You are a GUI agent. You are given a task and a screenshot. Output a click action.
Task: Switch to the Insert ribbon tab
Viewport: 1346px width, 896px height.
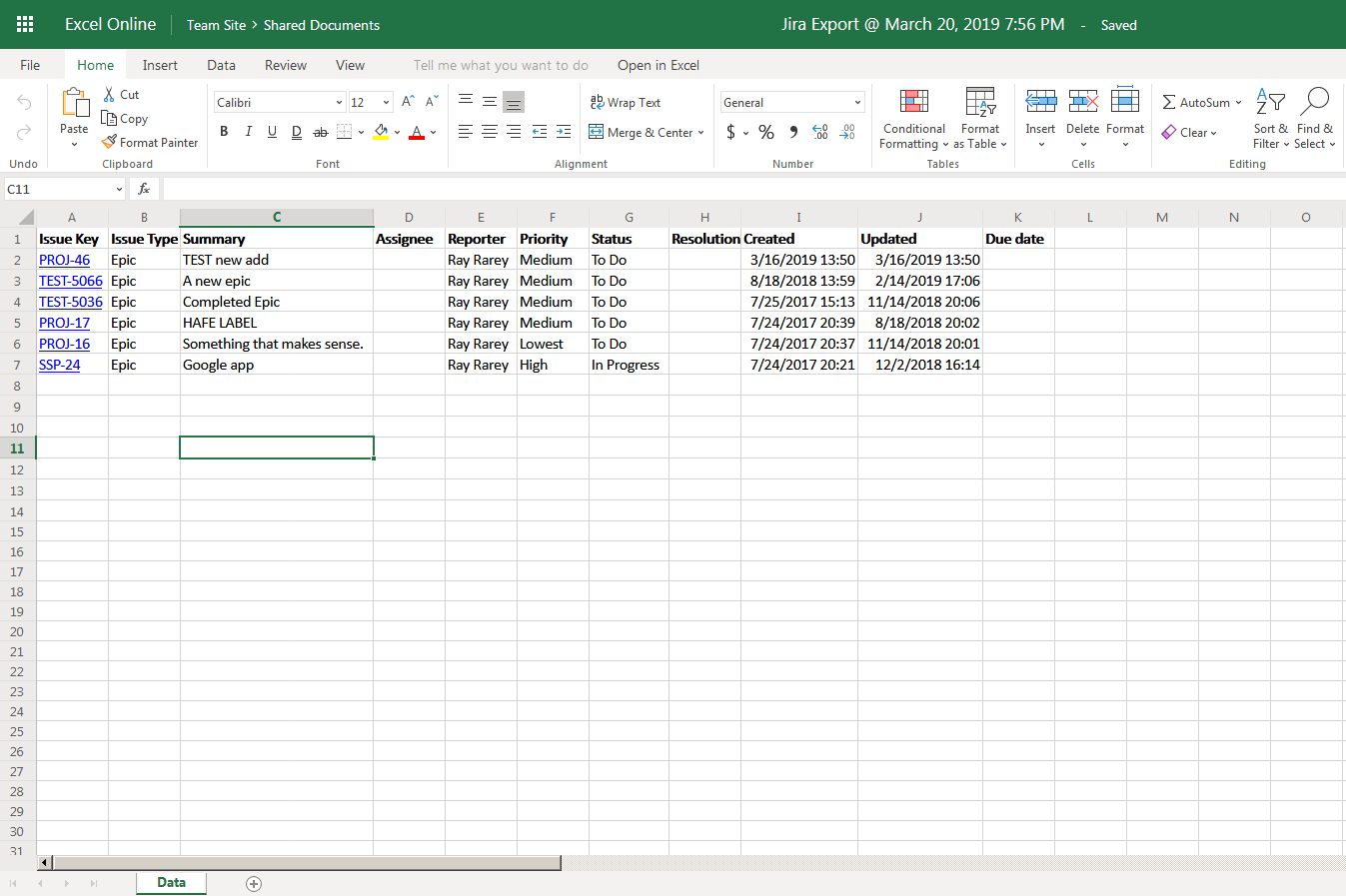click(x=160, y=65)
